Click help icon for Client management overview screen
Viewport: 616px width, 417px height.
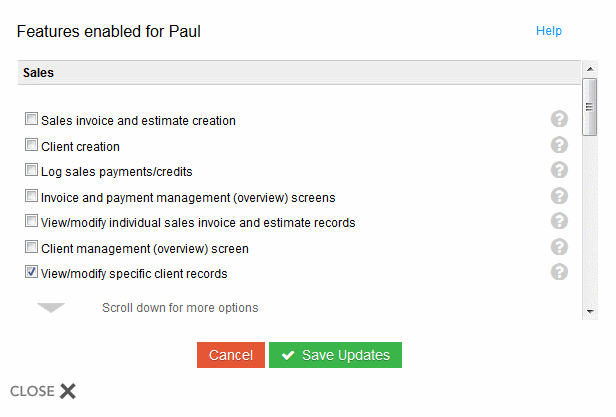coord(560,247)
